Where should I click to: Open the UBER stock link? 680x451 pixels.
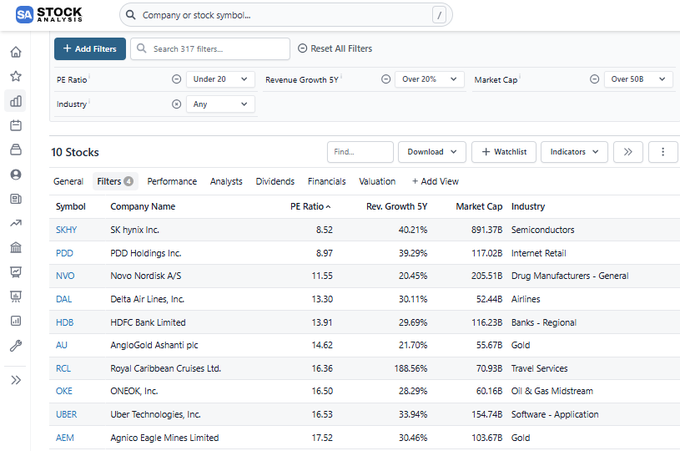66,415
